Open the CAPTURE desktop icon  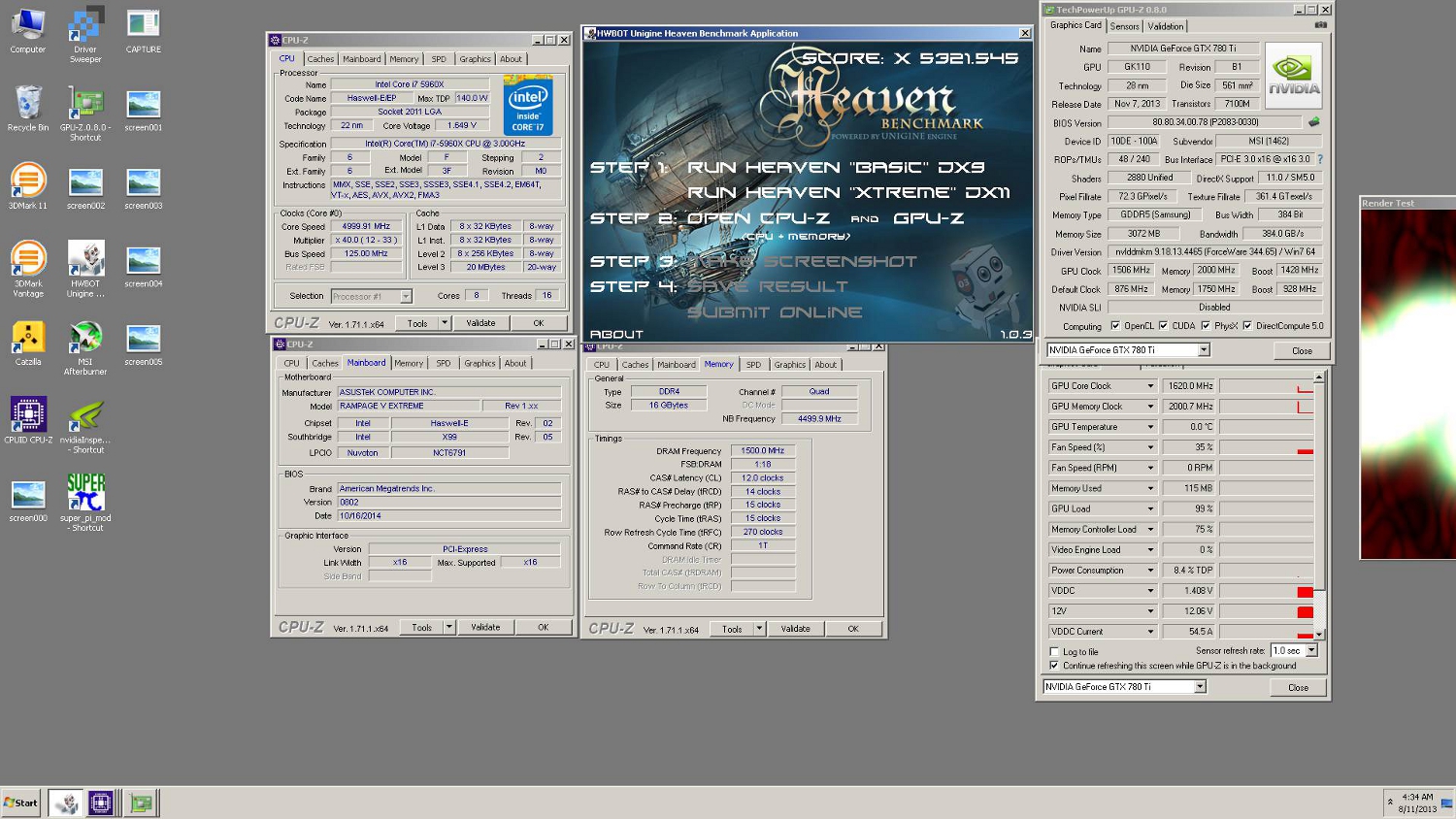point(143,31)
